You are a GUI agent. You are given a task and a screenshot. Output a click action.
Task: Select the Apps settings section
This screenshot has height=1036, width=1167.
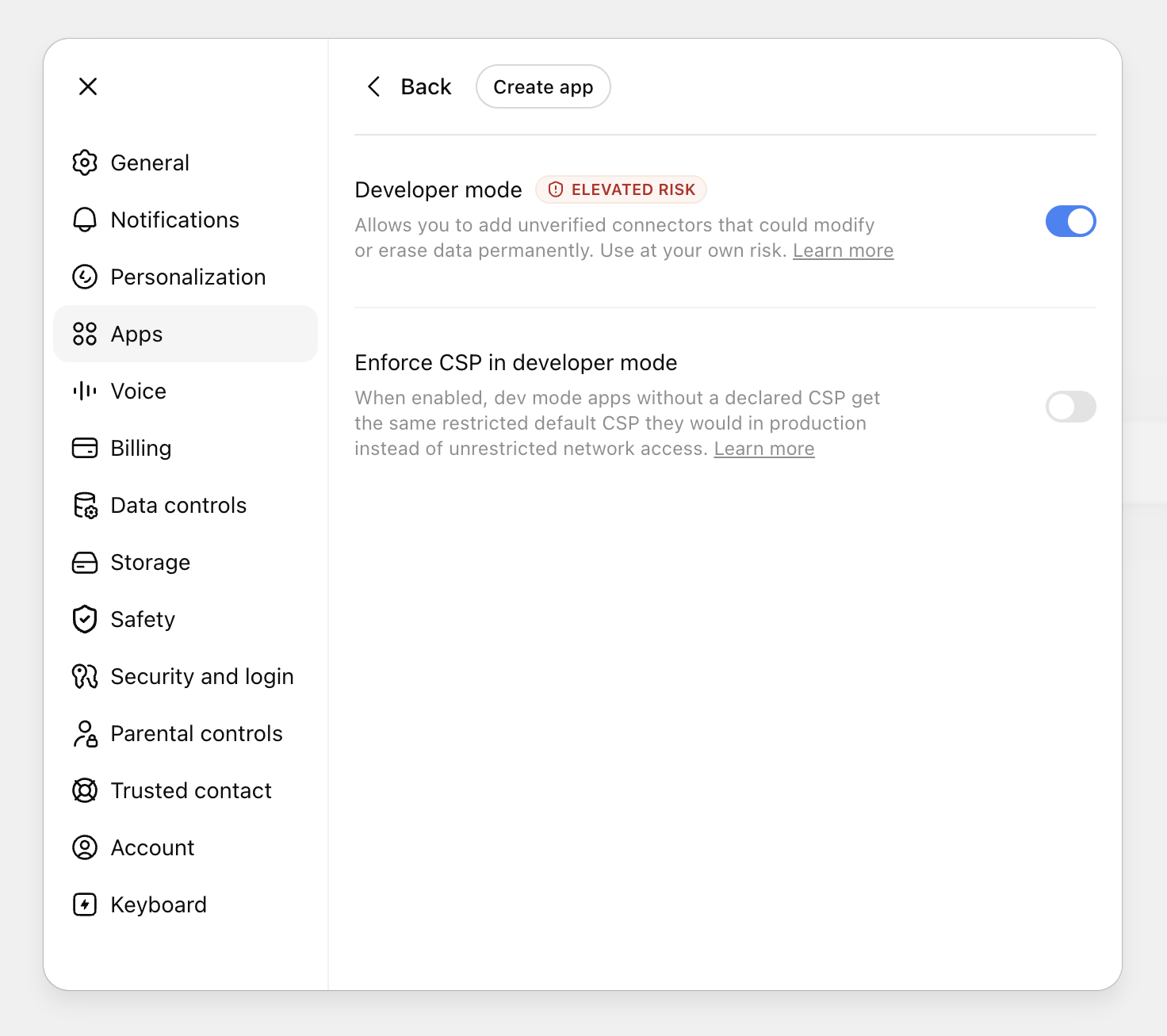(x=186, y=334)
